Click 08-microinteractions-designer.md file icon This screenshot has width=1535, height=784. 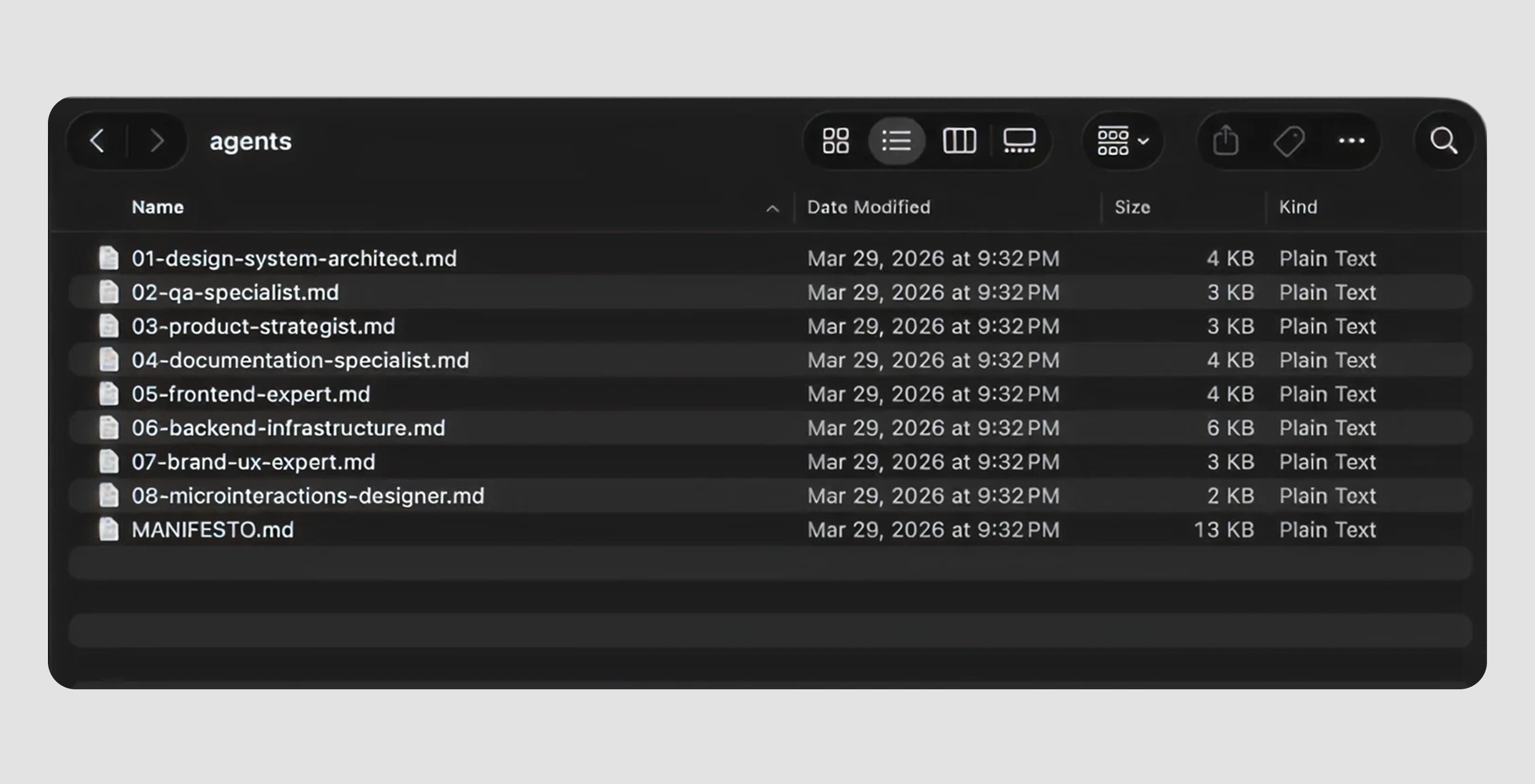[109, 496]
